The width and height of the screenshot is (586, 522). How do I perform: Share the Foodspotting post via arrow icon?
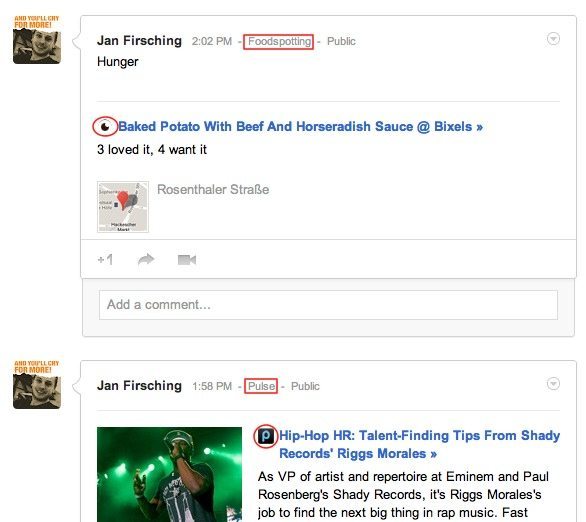[146, 259]
